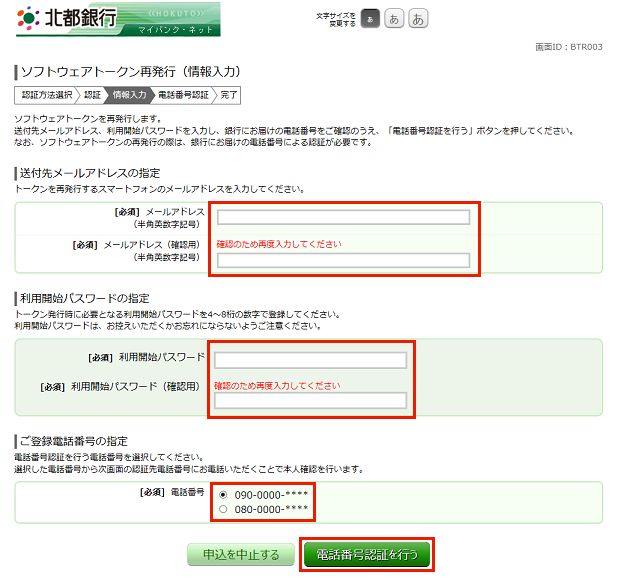Image resolution: width=621 pixels, height=586 pixels.
Task: Focus the メールアドレス（確認用） input field
Action: point(343,261)
